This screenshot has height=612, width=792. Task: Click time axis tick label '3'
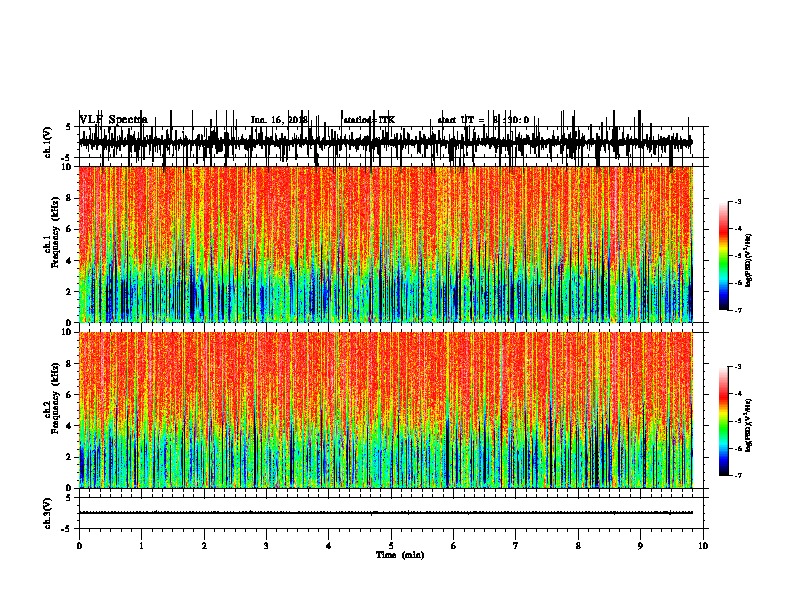click(266, 546)
